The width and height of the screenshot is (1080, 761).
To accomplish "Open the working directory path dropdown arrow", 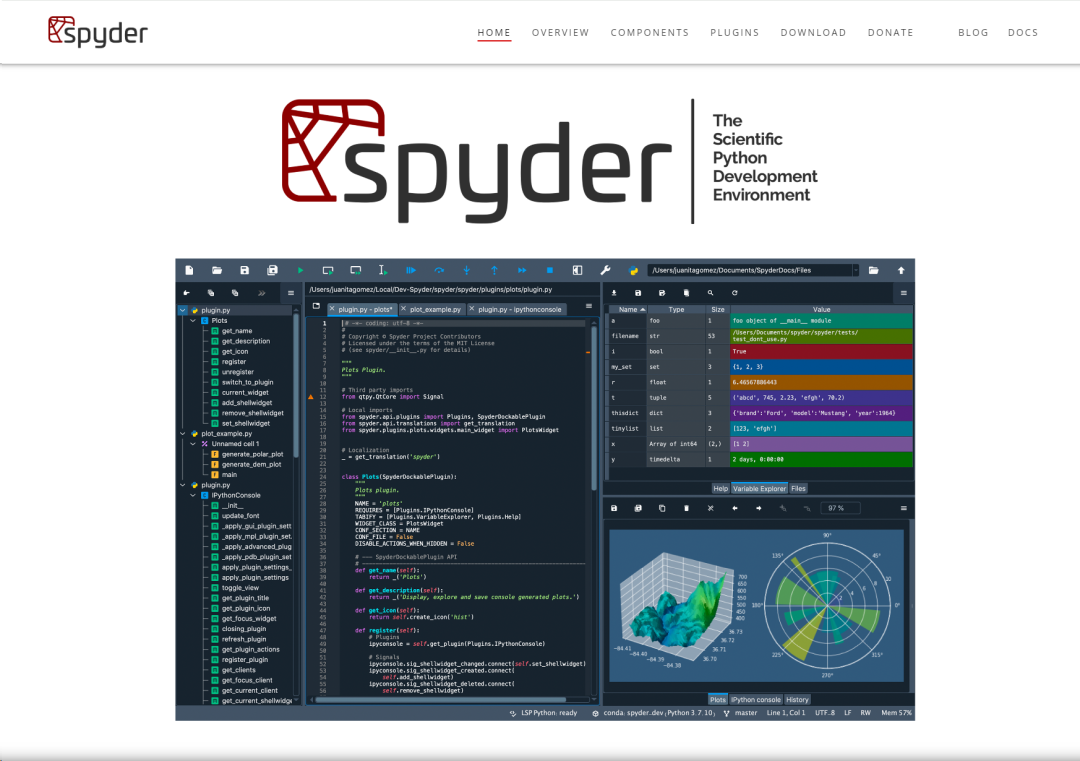I will (855, 271).
